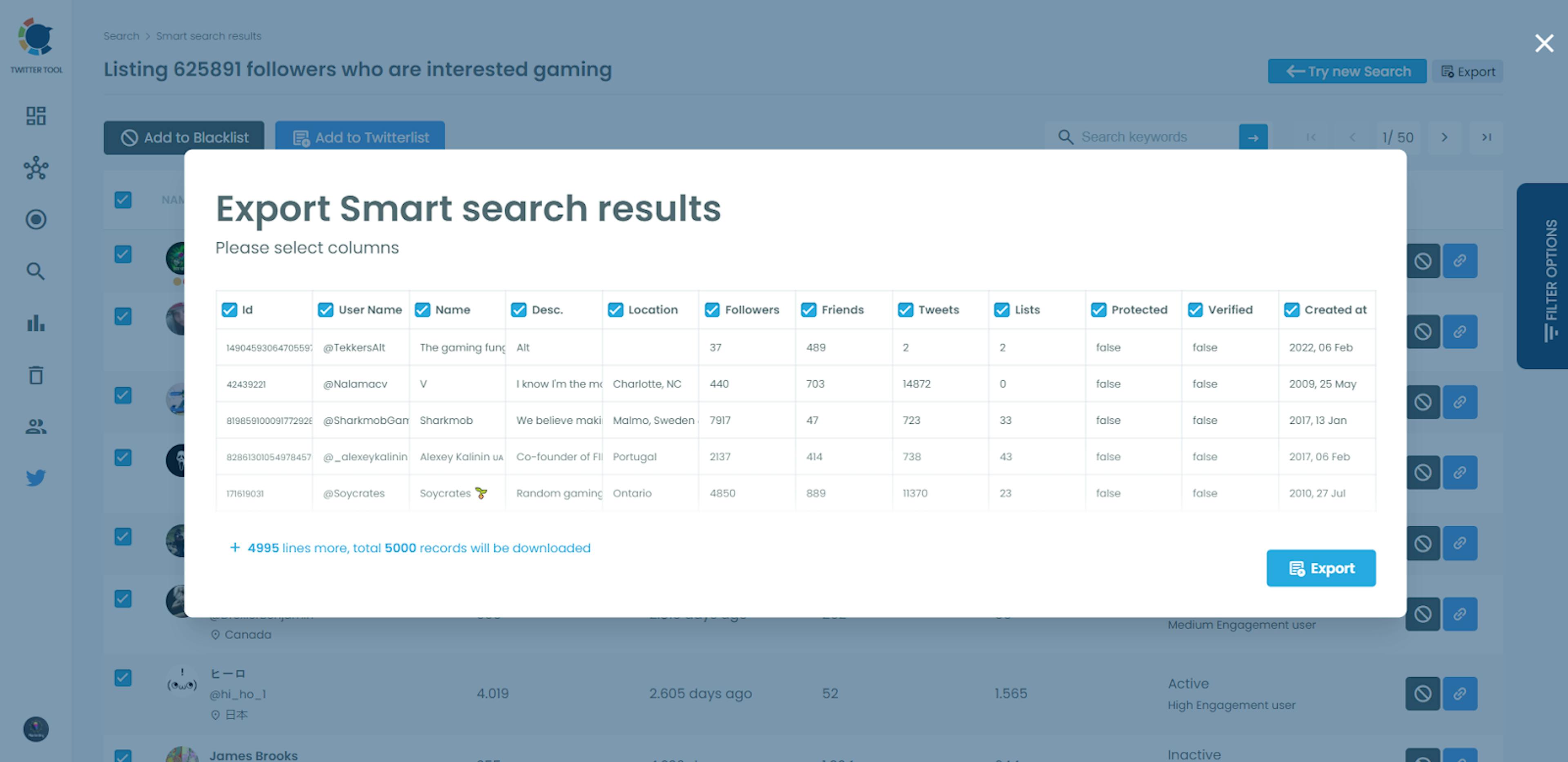The height and width of the screenshot is (762, 1568).
Task: Open the people group sidebar icon
Action: pyautogui.click(x=36, y=427)
